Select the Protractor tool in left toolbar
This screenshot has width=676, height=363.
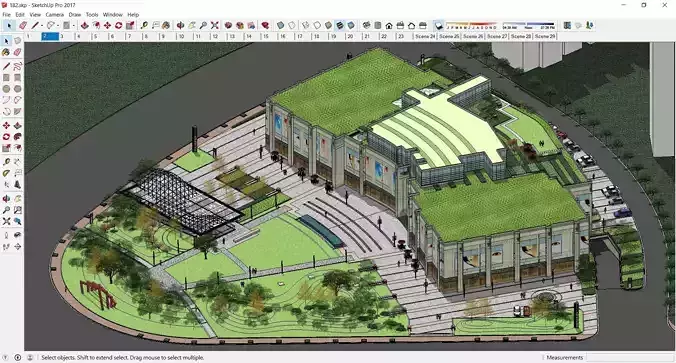coord(6,173)
